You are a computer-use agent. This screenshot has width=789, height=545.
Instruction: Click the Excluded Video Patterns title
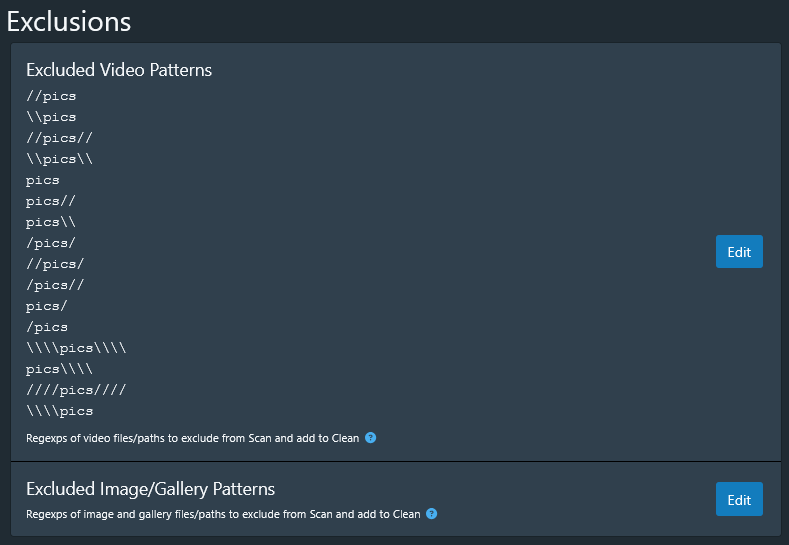[x=119, y=70]
